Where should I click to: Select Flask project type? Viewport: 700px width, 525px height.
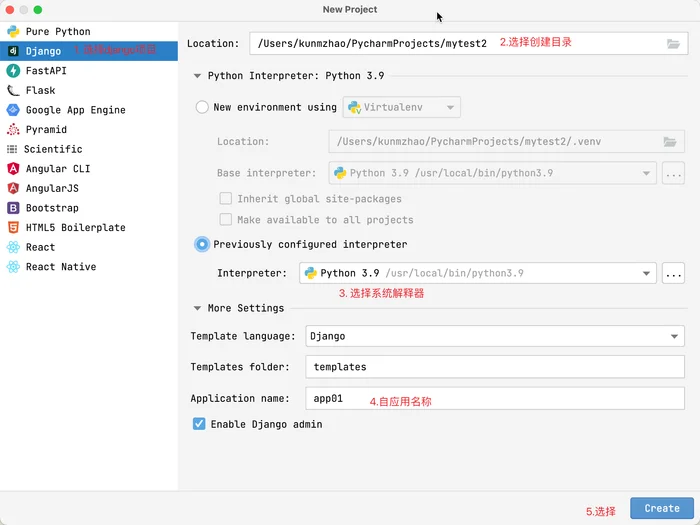(x=89, y=90)
